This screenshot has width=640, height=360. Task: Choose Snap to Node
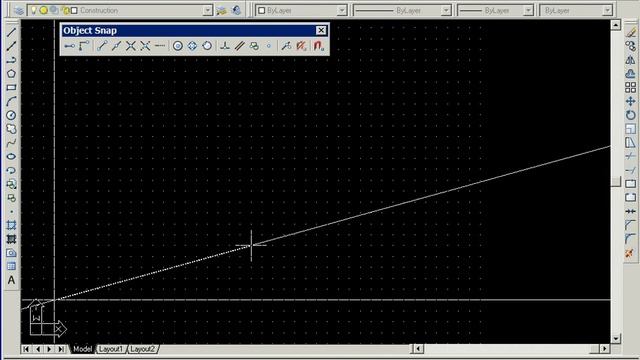pos(269,46)
